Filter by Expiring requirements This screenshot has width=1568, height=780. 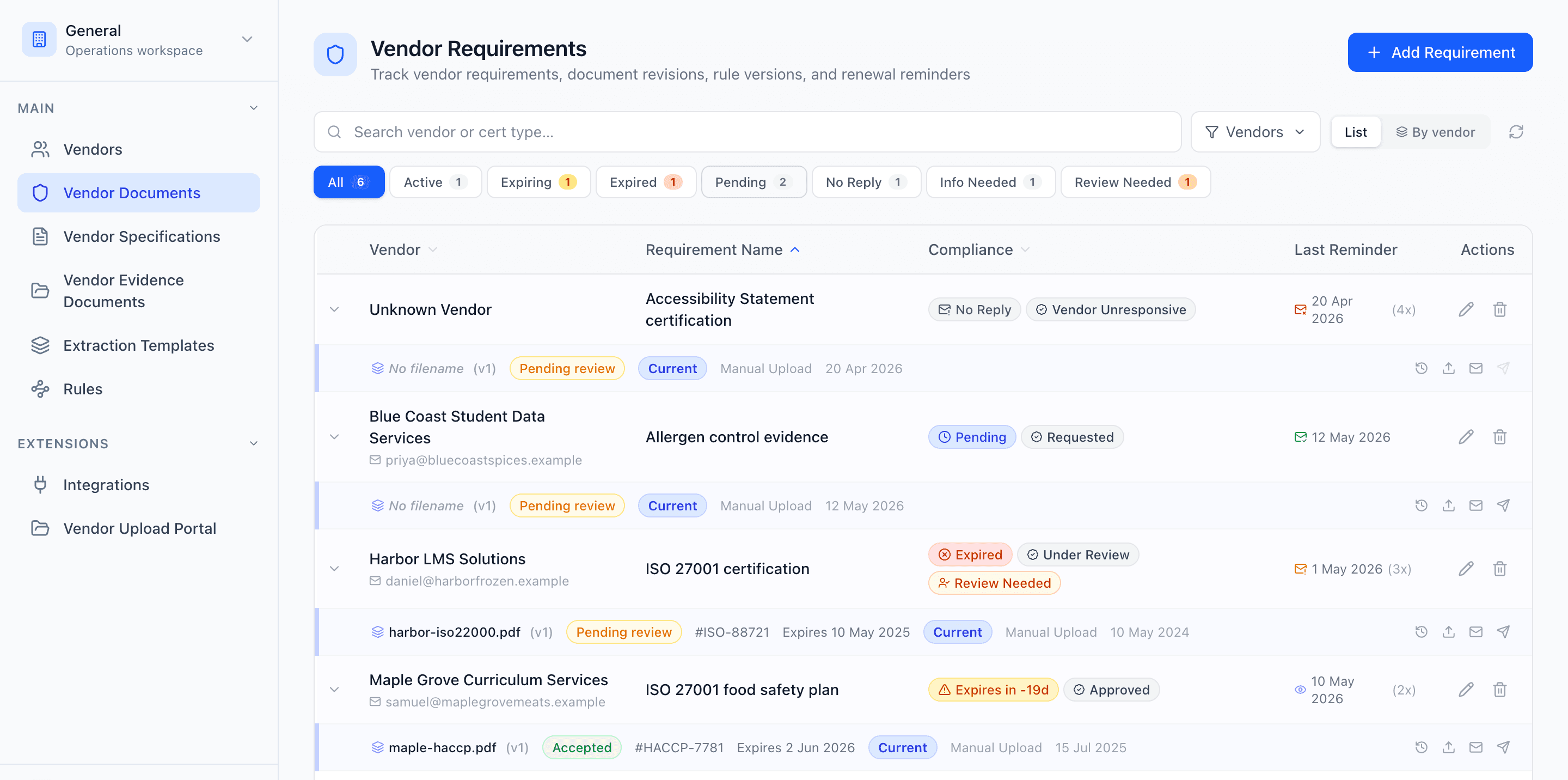pyautogui.click(x=538, y=181)
